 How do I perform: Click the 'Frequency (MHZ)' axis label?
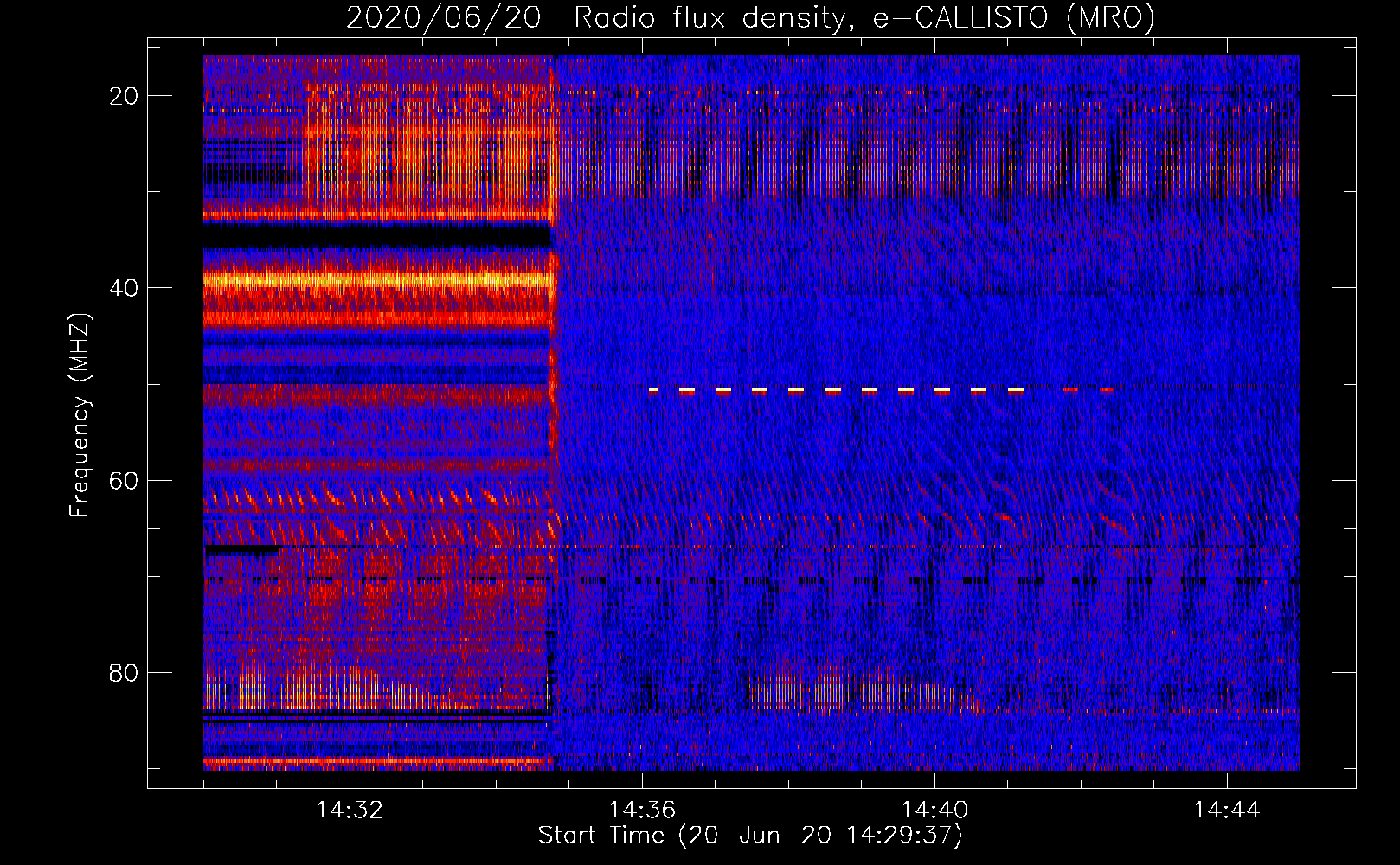(x=79, y=414)
